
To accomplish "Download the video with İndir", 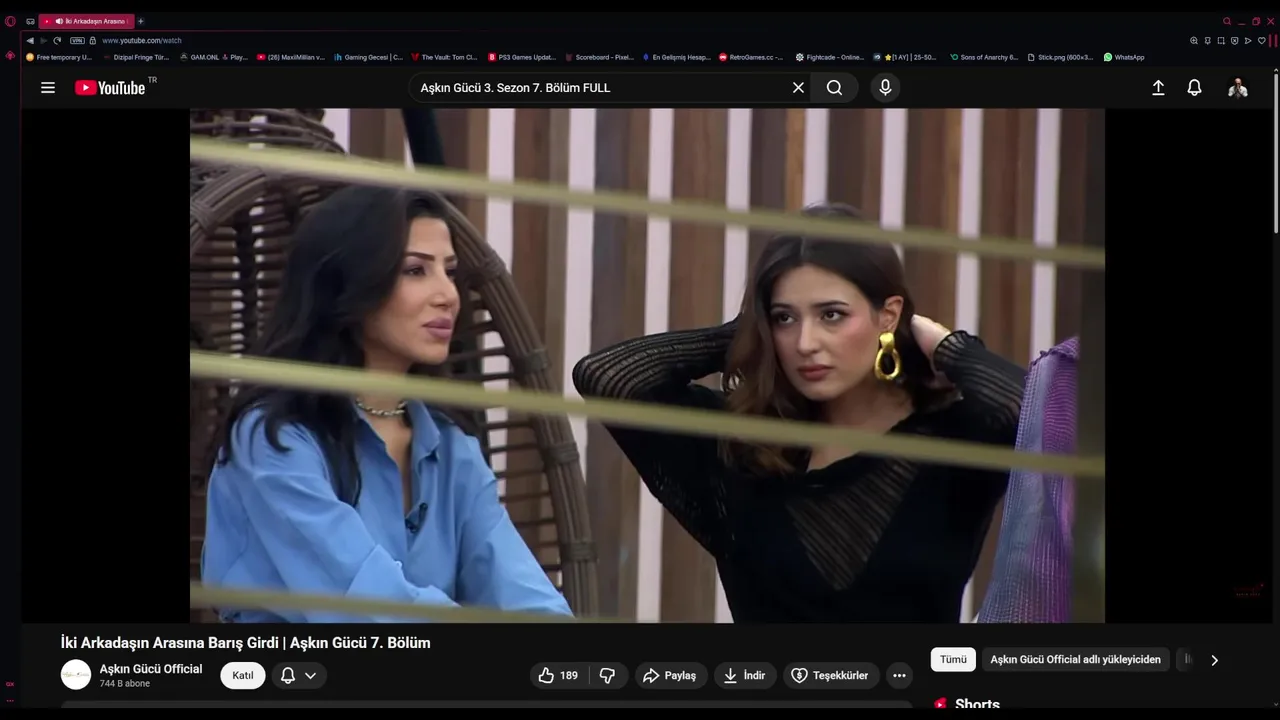I will pos(744,675).
